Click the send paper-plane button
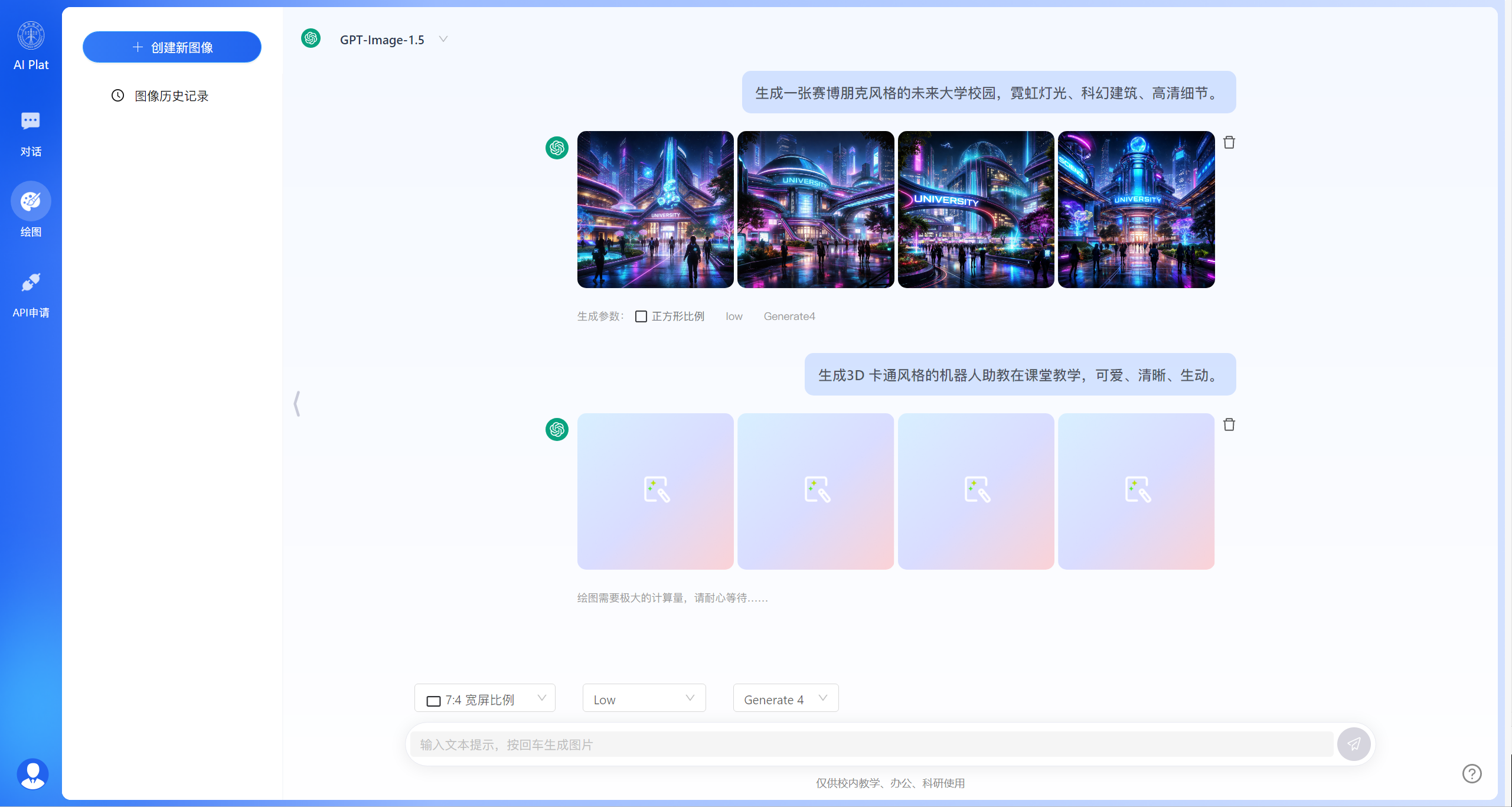The image size is (1512, 807). (x=1353, y=744)
